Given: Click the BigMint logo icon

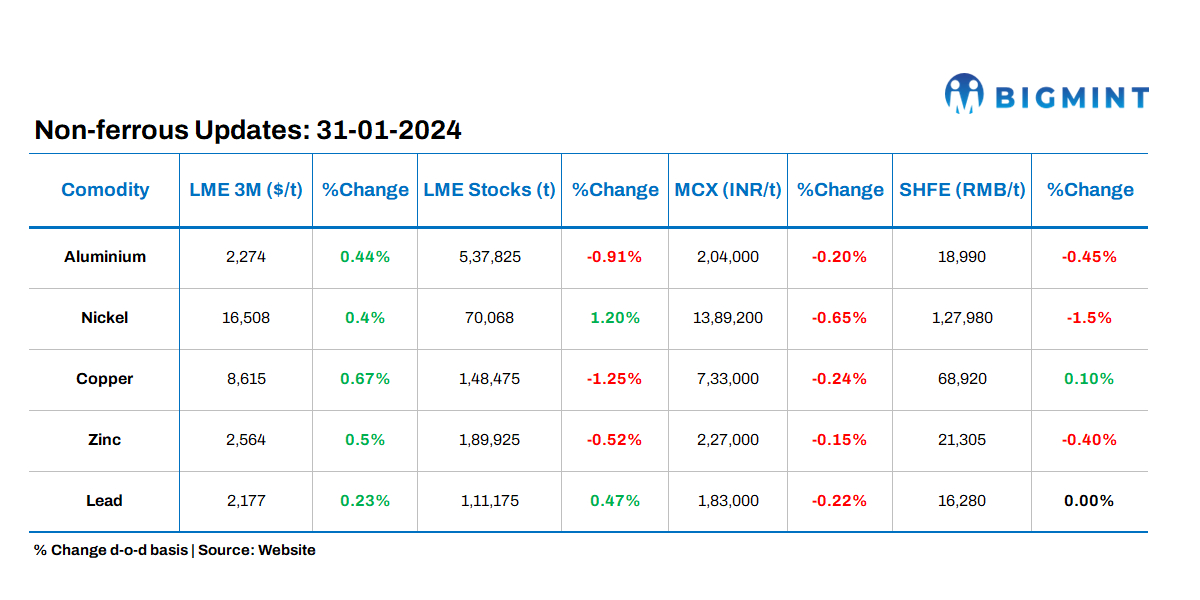Looking at the screenshot, I should pyautogui.click(x=965, y=93).
